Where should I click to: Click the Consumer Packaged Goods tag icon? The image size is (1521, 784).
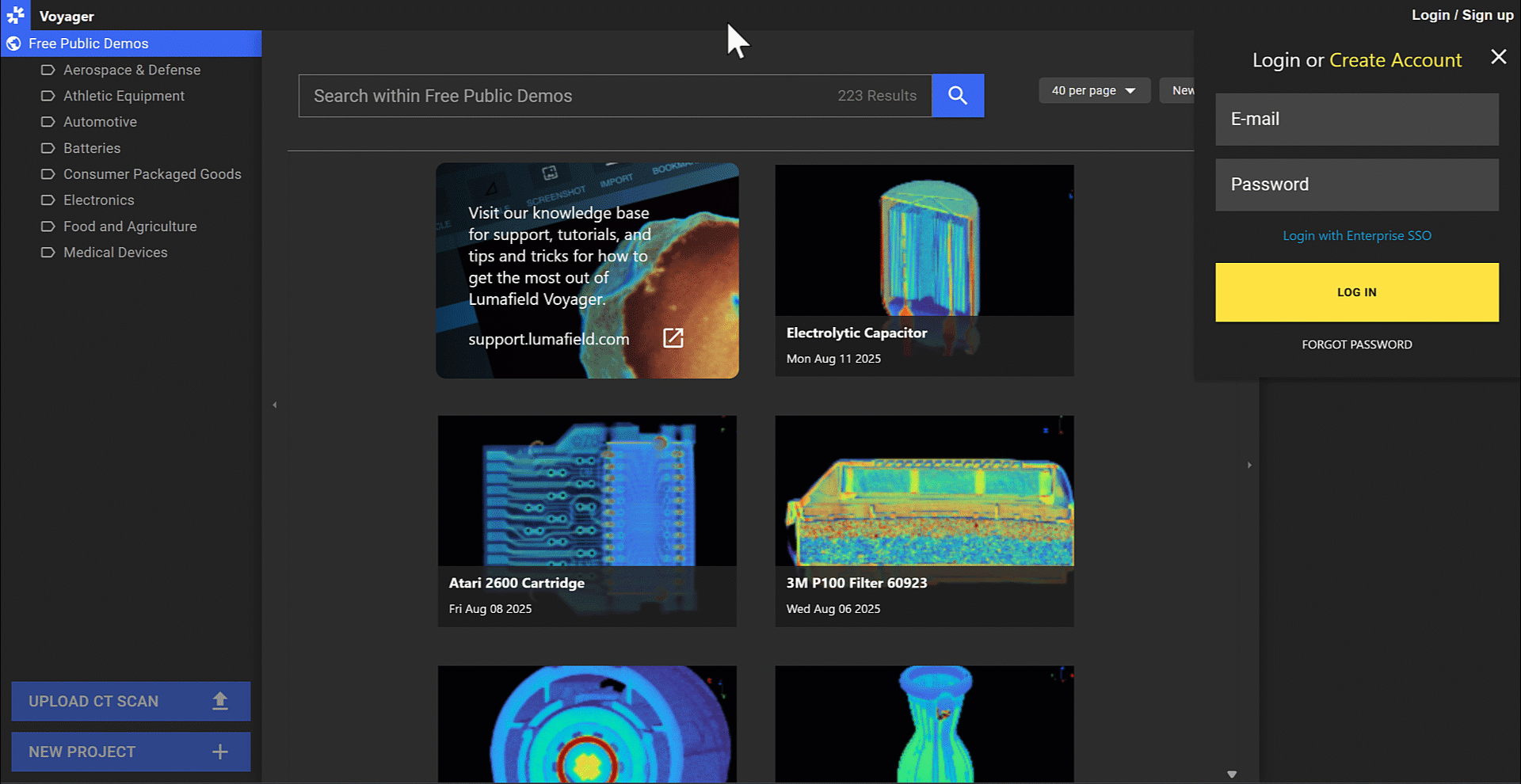(x=48, y=174)
